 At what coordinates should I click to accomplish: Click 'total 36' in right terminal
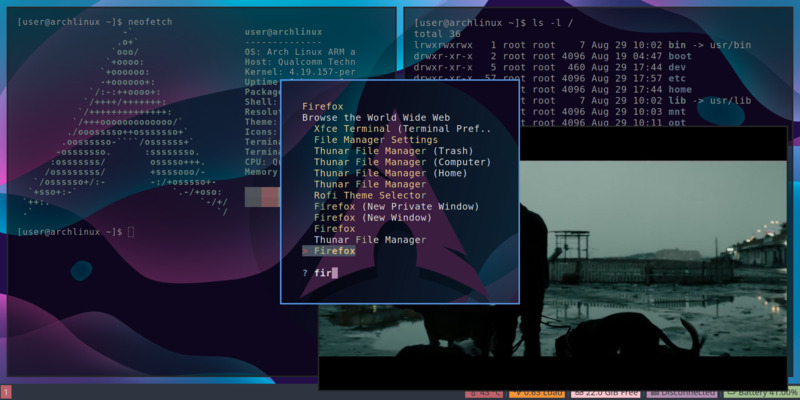coord(437,34)
